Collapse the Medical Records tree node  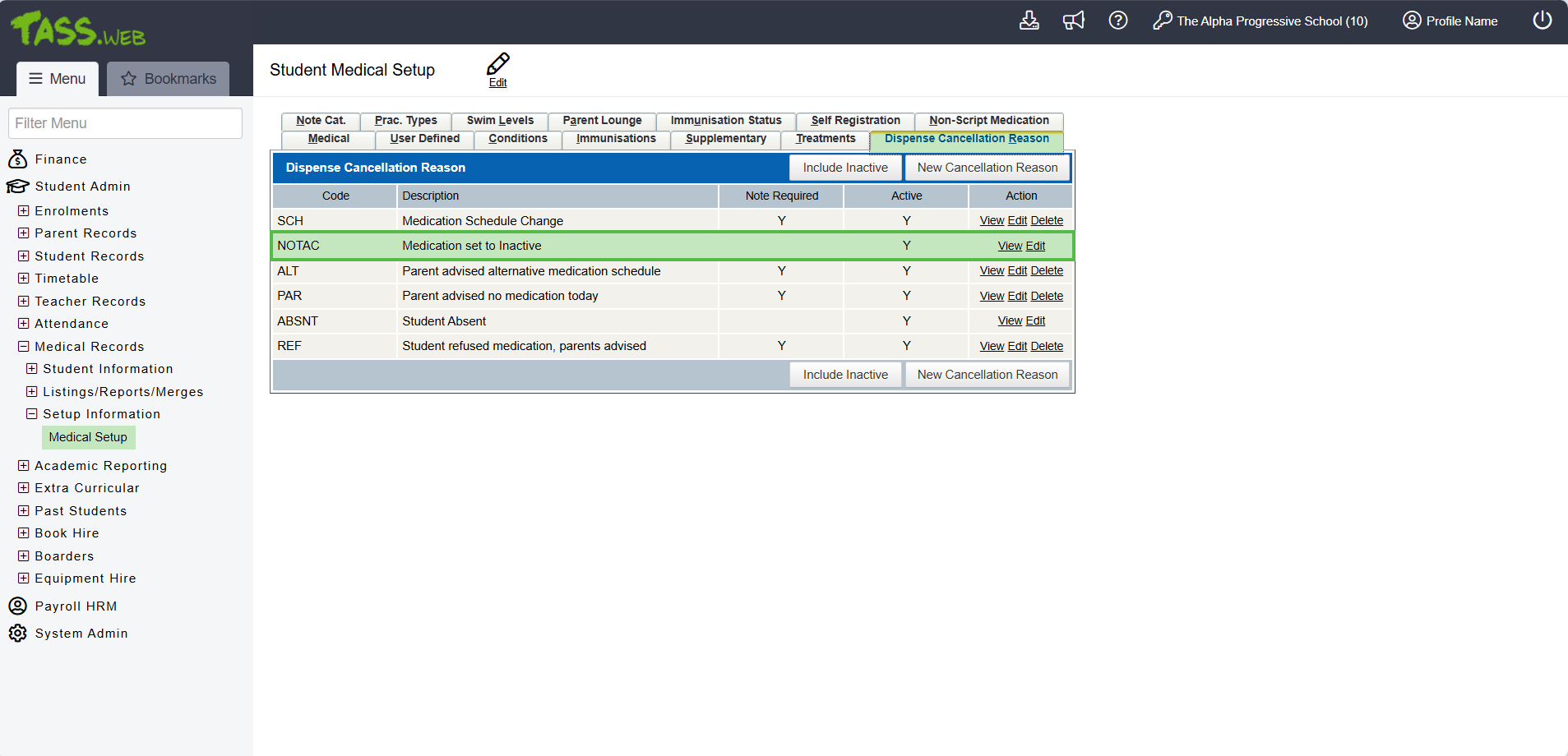pos(24,347)
